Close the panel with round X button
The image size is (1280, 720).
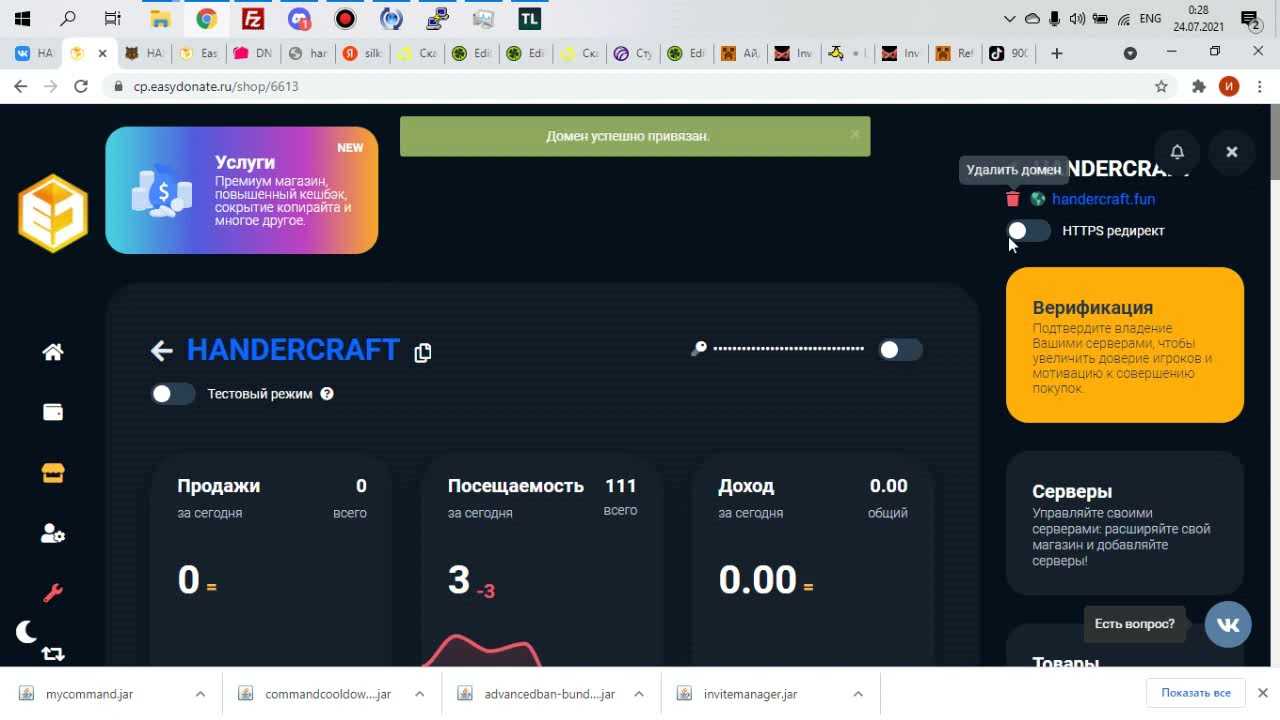1232,152
